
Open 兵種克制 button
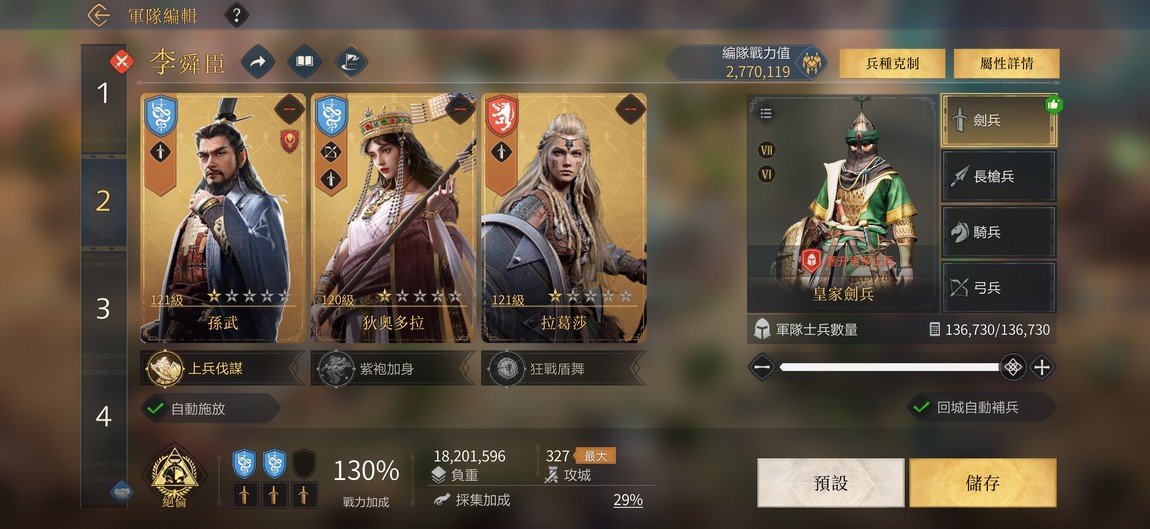point(892,64)
